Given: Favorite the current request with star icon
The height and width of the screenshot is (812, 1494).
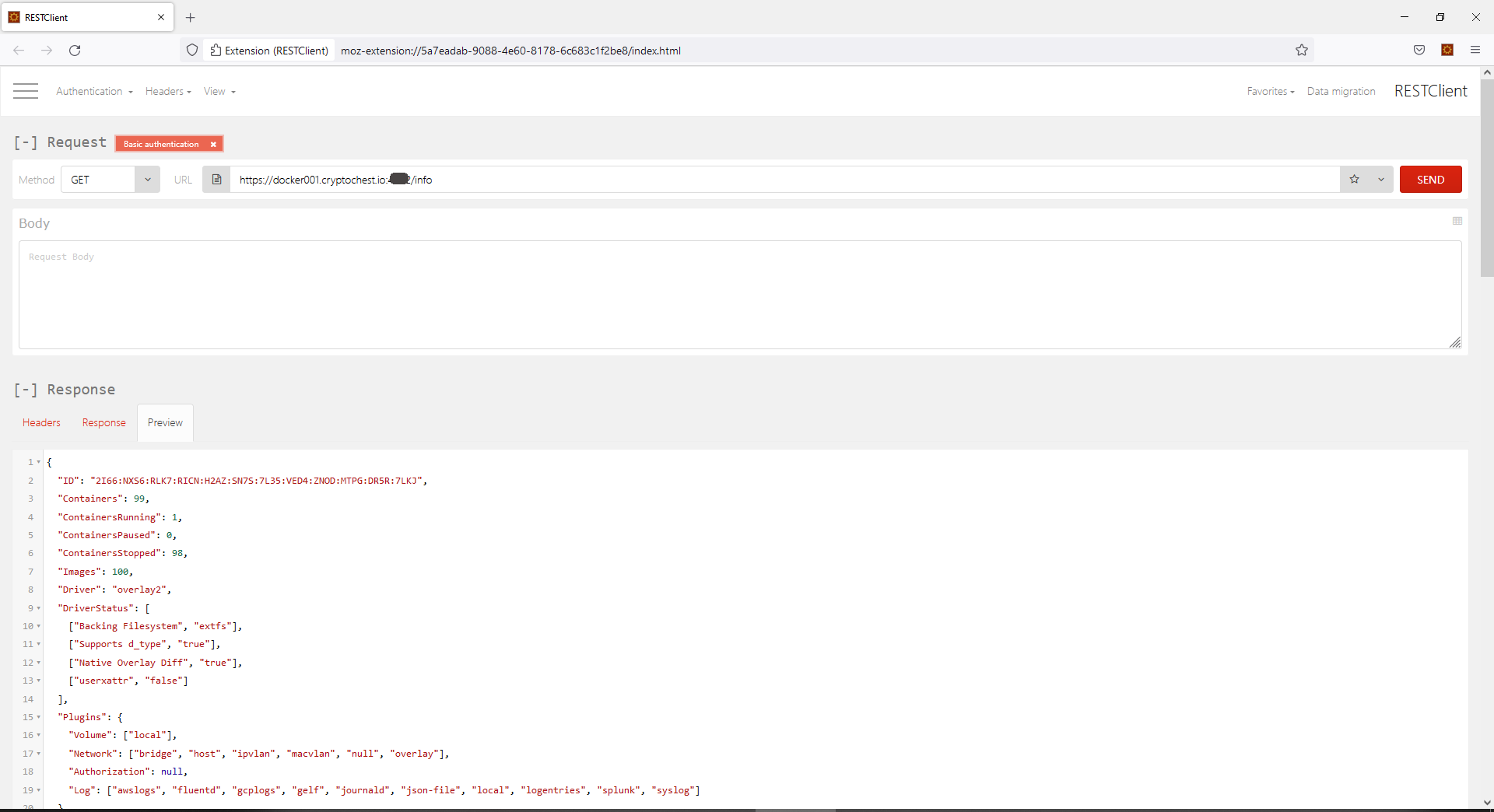Looking at the screenshot, I should click(1354, 180).
